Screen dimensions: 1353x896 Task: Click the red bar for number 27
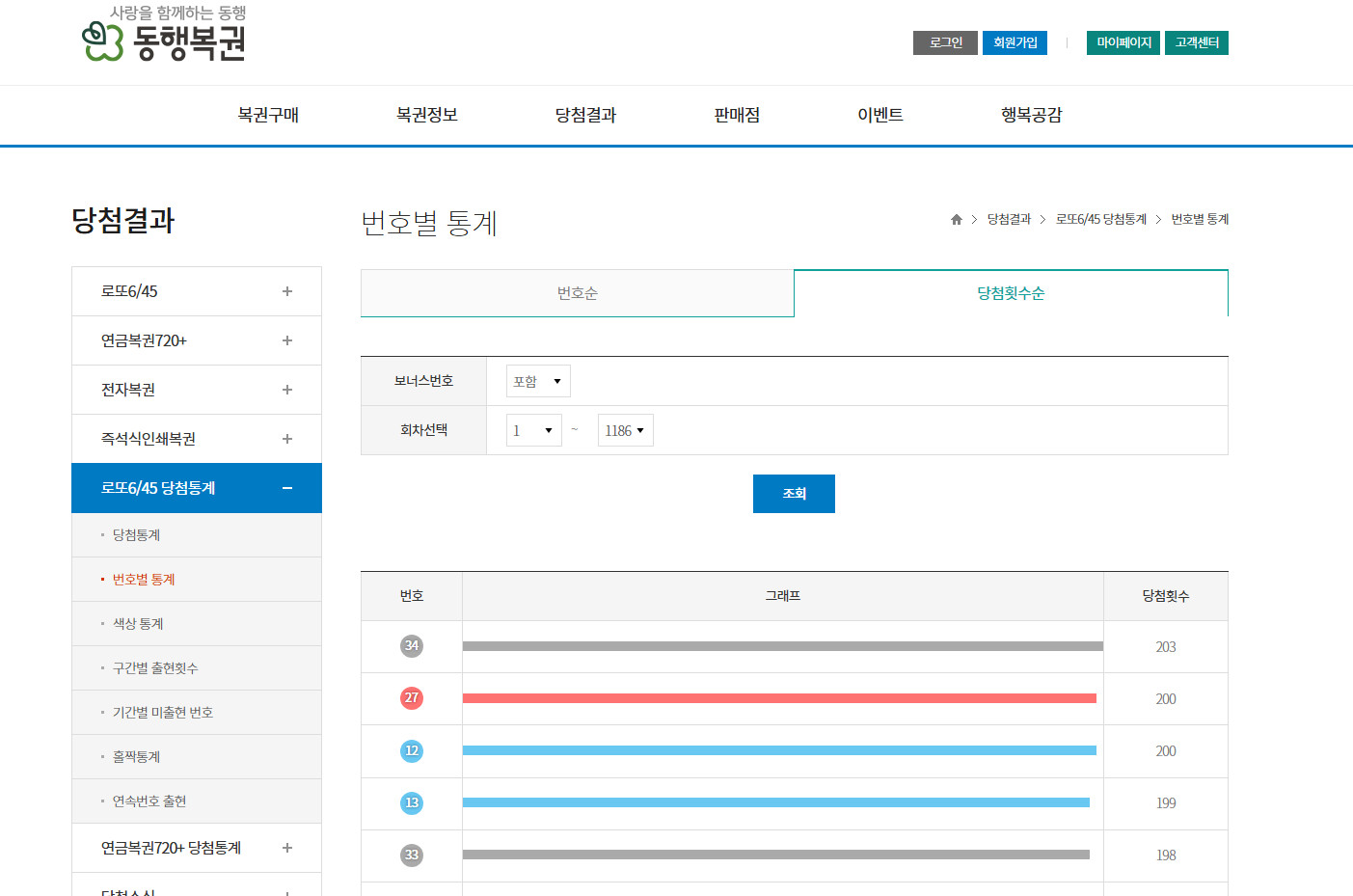pos(779,698)
